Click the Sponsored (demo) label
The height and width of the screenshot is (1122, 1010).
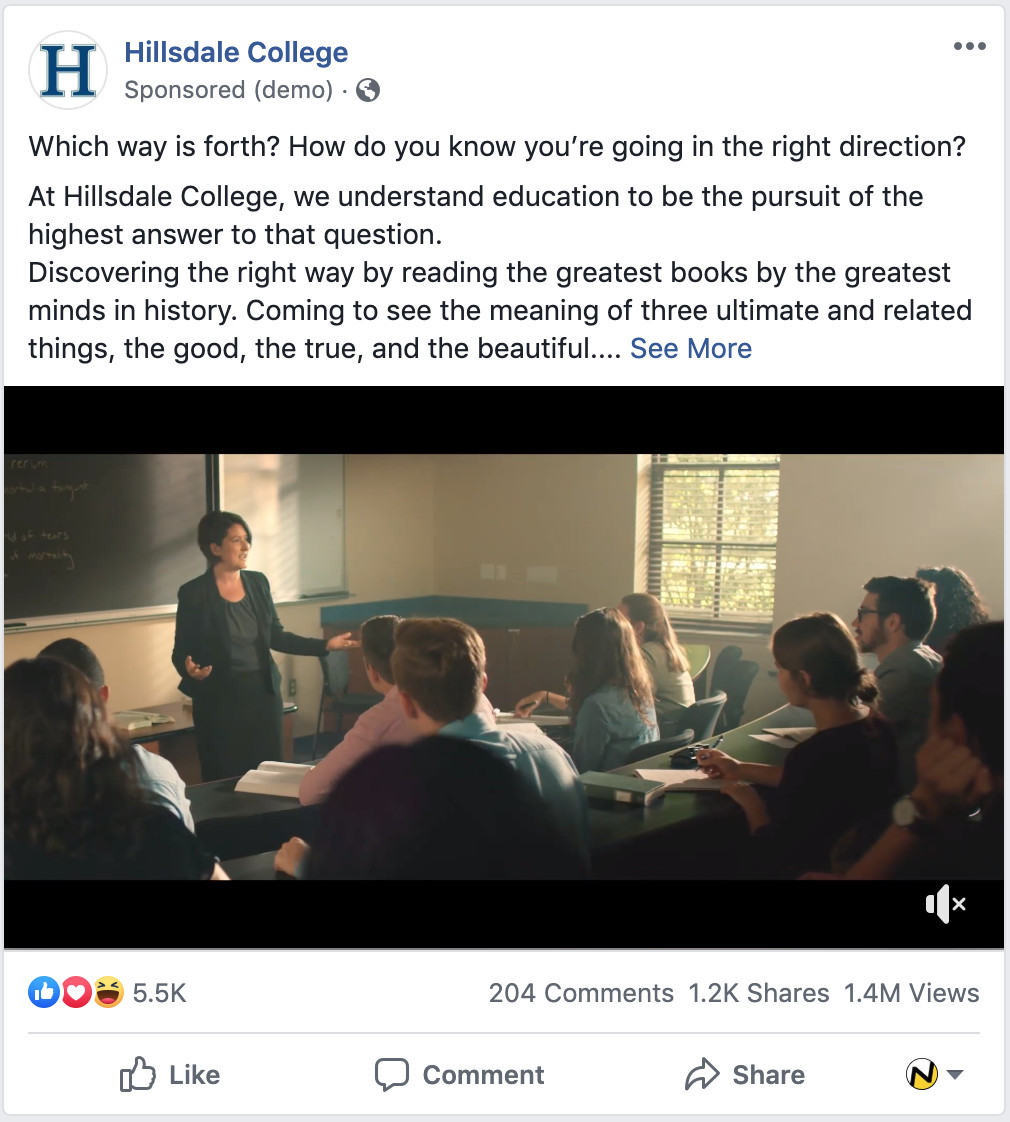click(x=228, y=90)
